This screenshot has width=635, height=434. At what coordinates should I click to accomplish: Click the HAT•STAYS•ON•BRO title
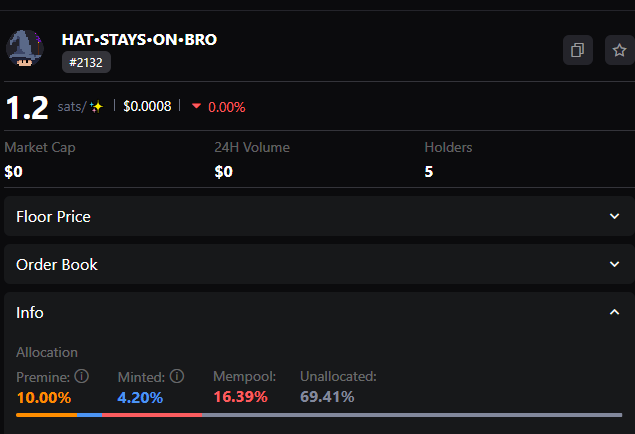[139, 40]
